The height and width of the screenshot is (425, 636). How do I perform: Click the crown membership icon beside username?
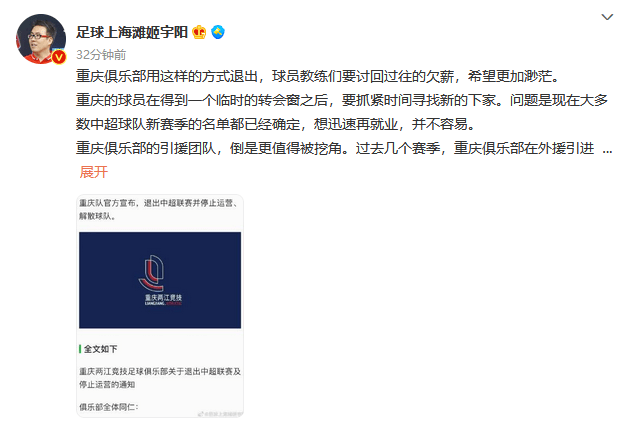199,32
